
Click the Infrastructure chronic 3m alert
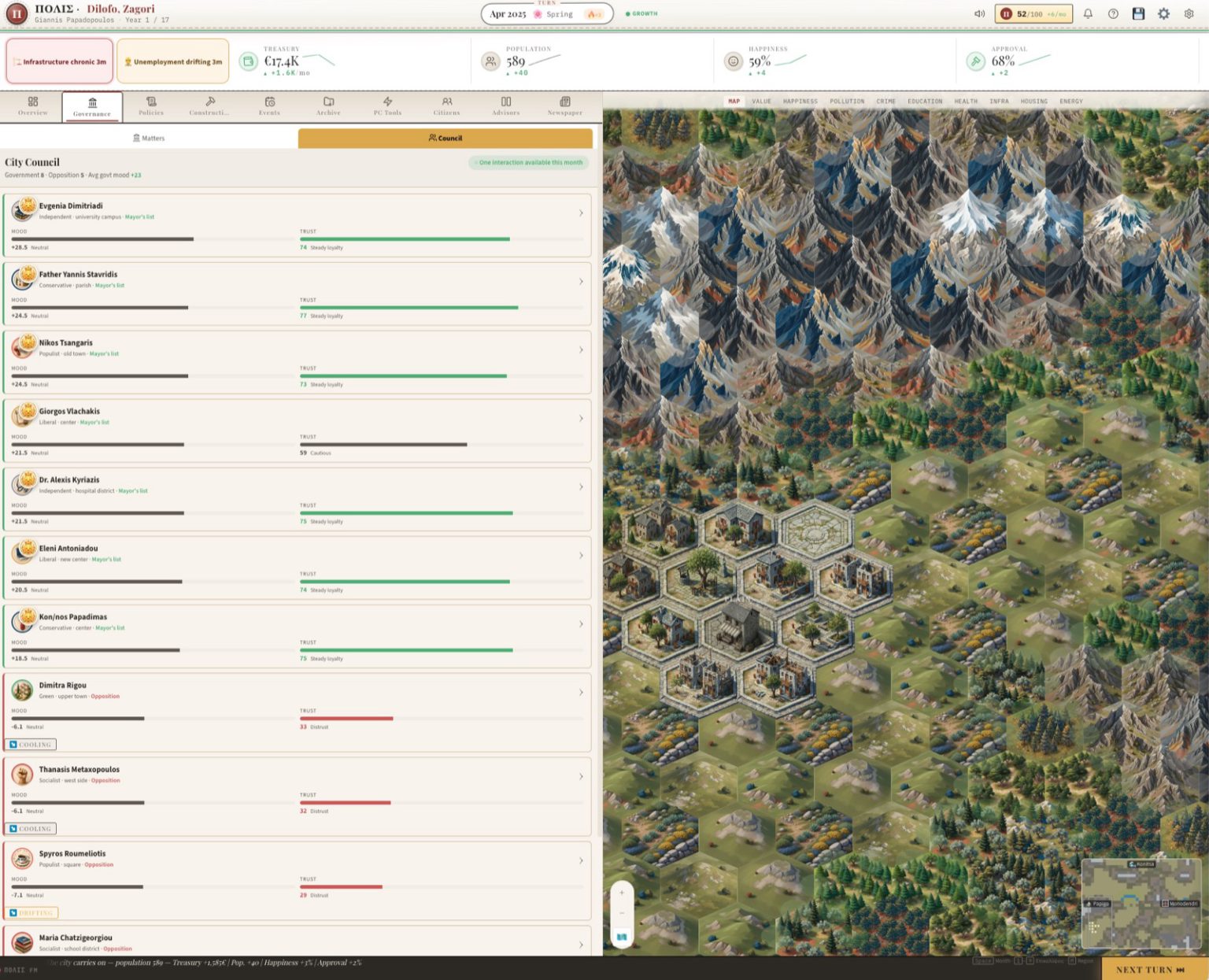coord(60,61)
